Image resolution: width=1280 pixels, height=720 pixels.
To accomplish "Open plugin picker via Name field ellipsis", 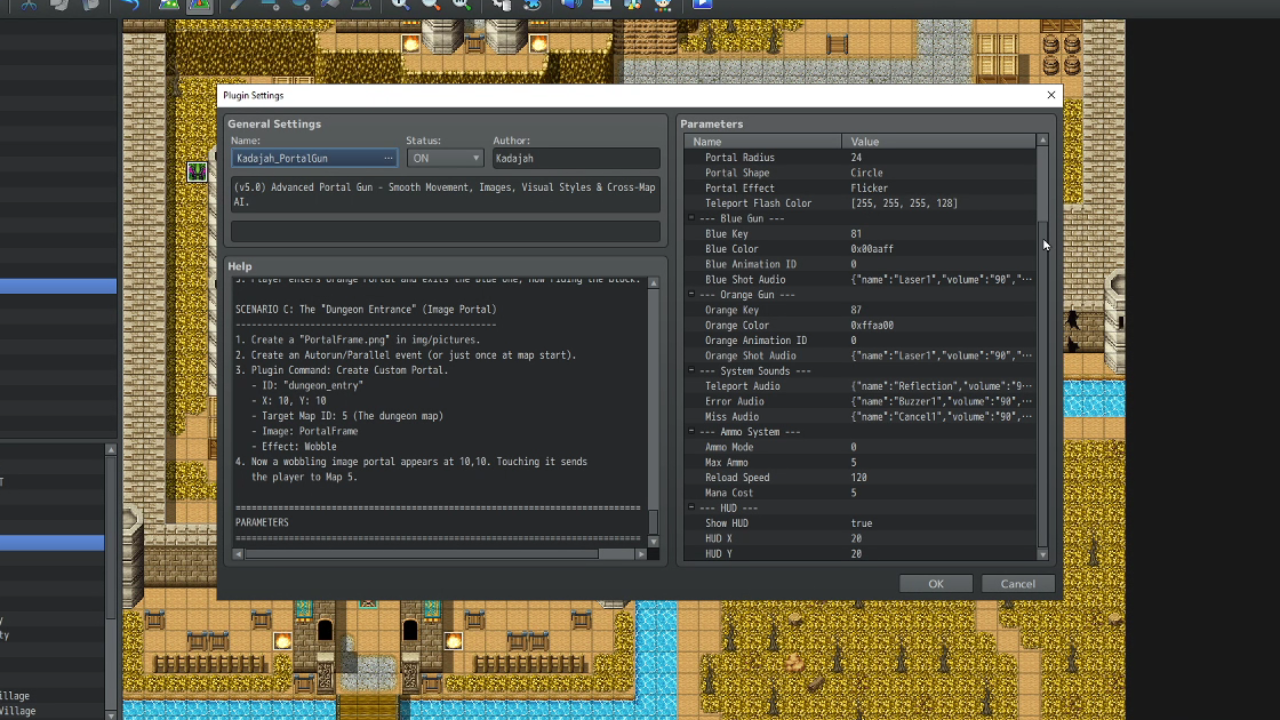I will pos(388,158).
